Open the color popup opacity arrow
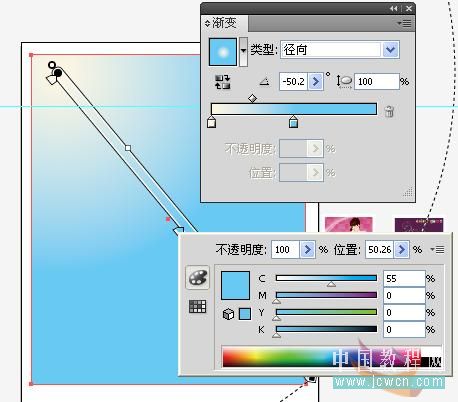458x402 pixels. point(308,250)
